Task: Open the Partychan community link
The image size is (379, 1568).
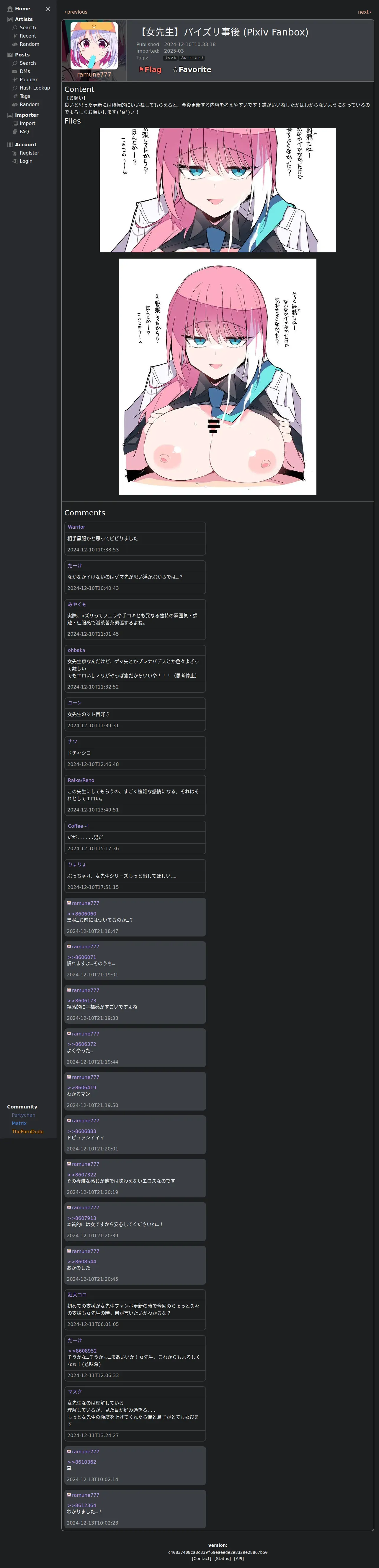Action: click(23, 1115)
